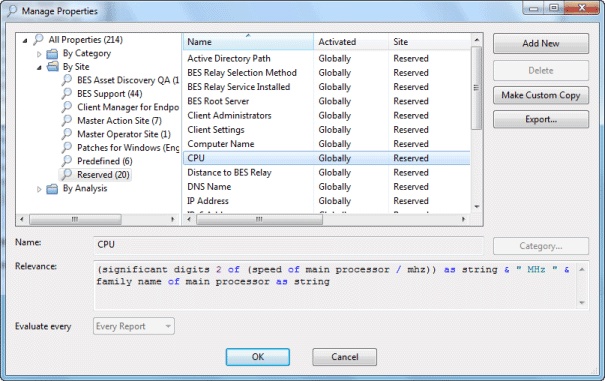Screen dimensions: 605x381
Task: Select the BES Root Server row
Action: tap(326, 102)
